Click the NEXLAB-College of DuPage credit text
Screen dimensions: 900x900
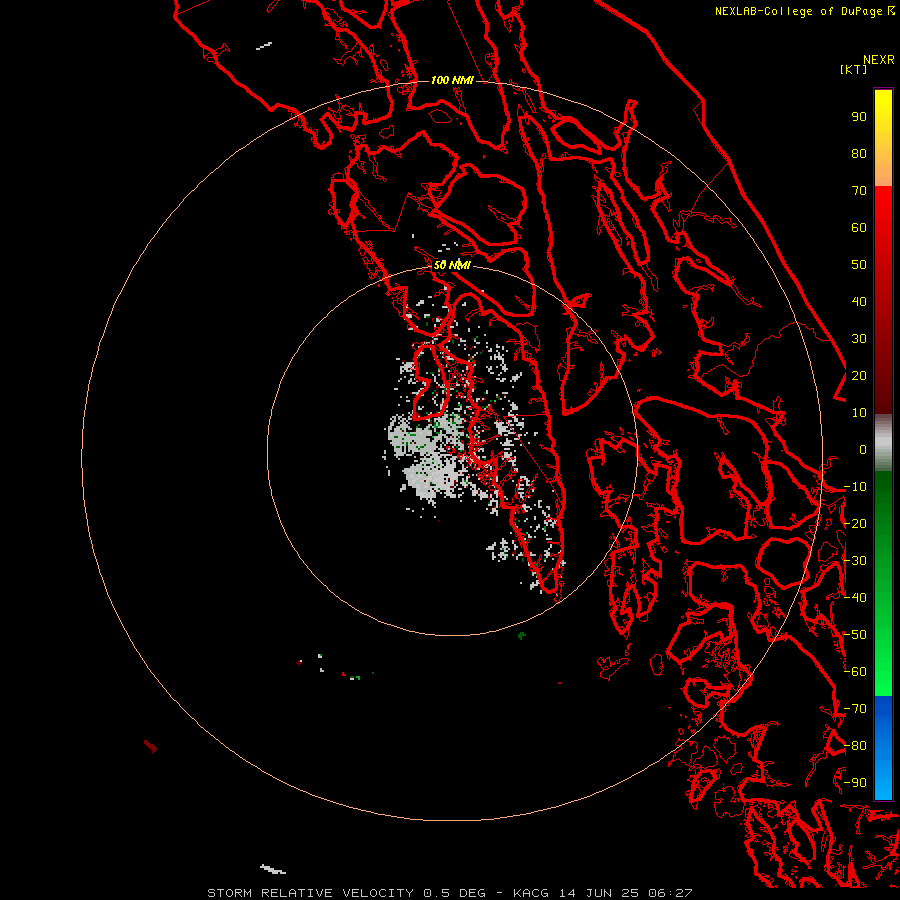point(804,11)
